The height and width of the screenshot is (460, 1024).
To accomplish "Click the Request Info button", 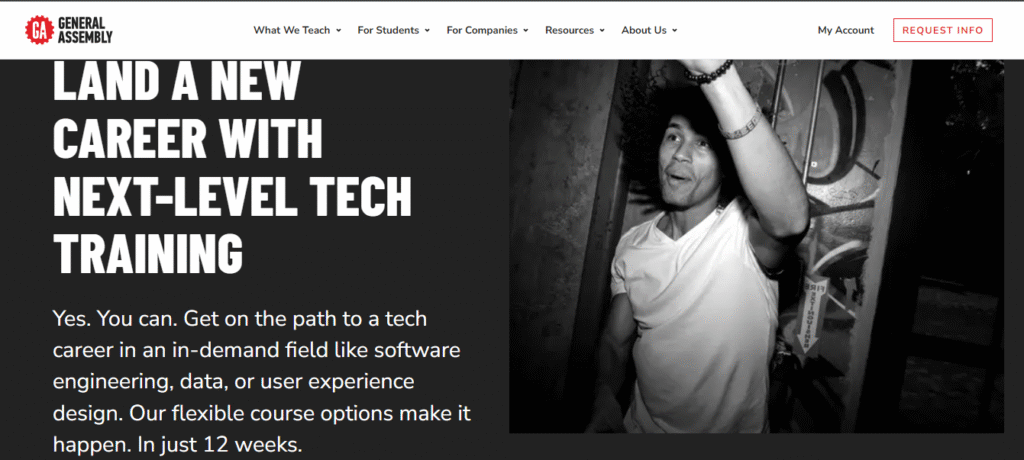I will [942, 30].
